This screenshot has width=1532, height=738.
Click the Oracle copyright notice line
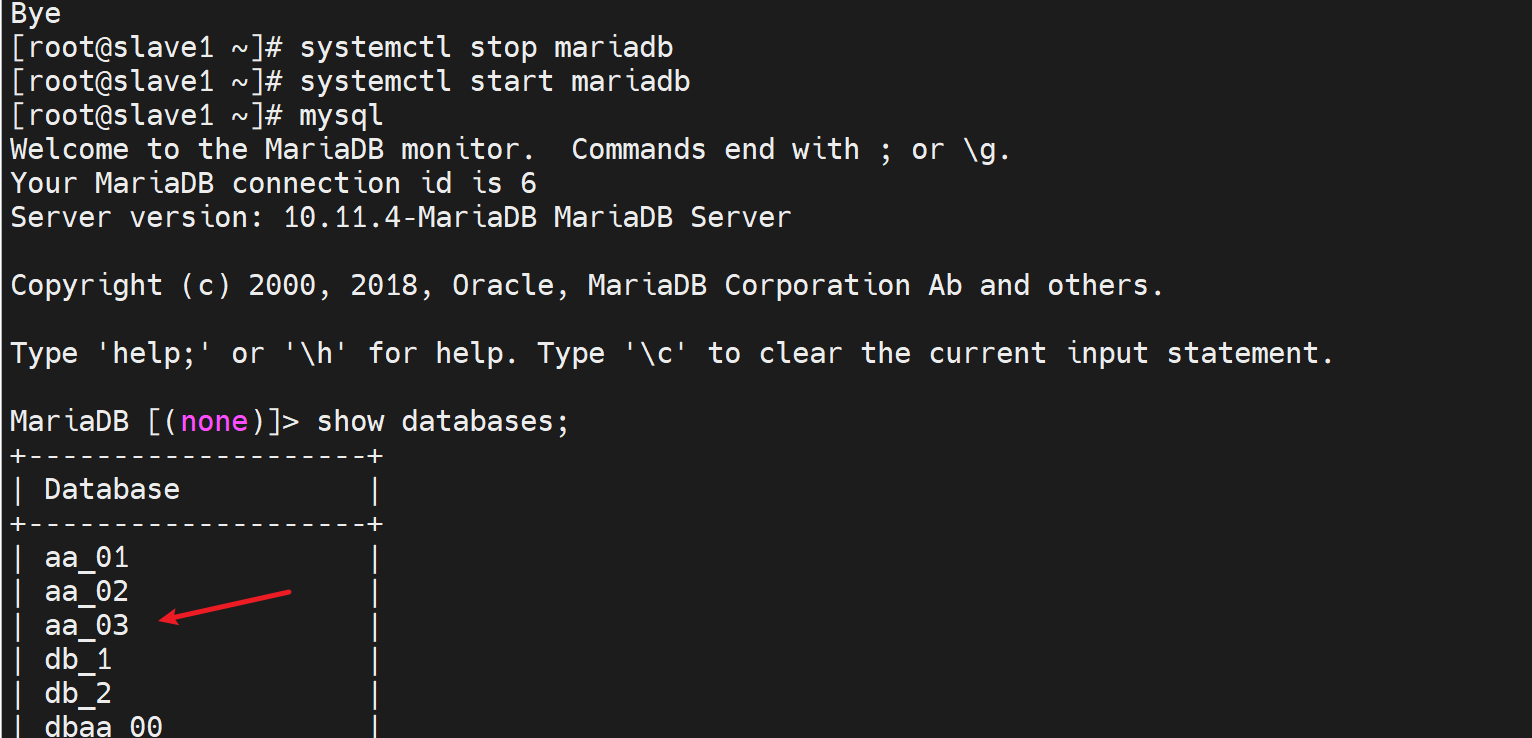click(586, 286)
